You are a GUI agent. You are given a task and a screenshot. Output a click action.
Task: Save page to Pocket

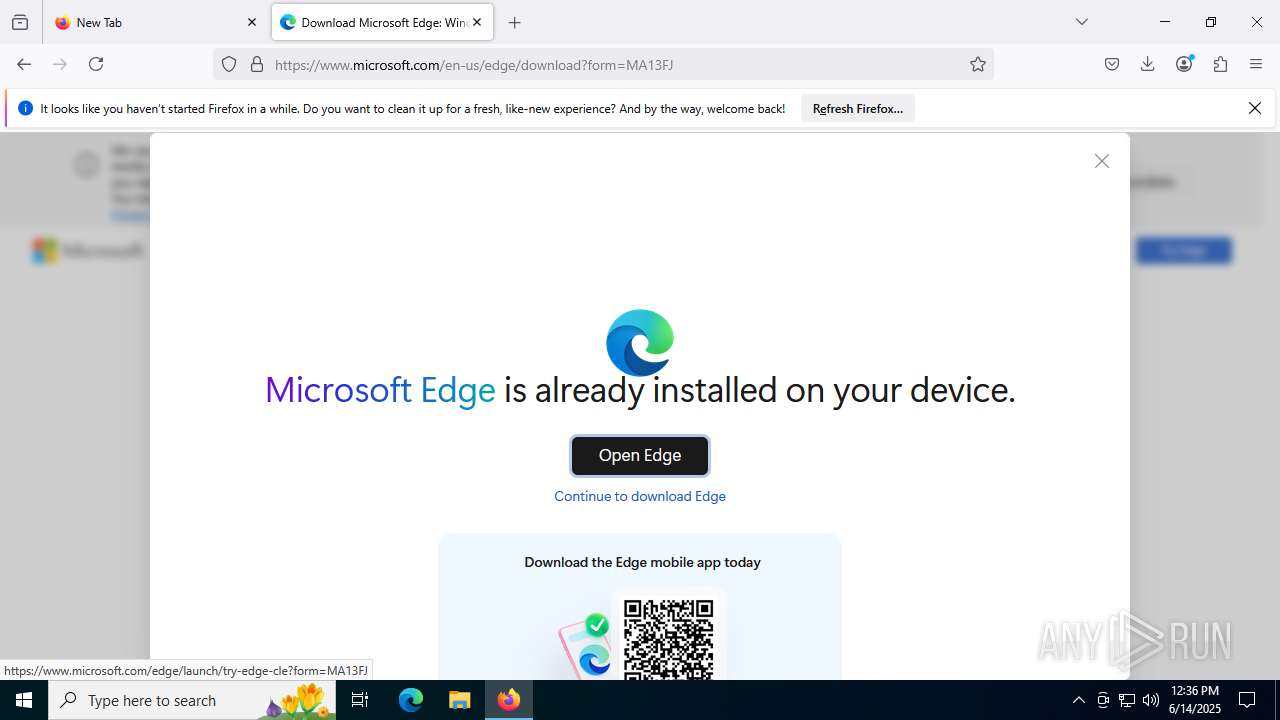(x=1112, y=64)
